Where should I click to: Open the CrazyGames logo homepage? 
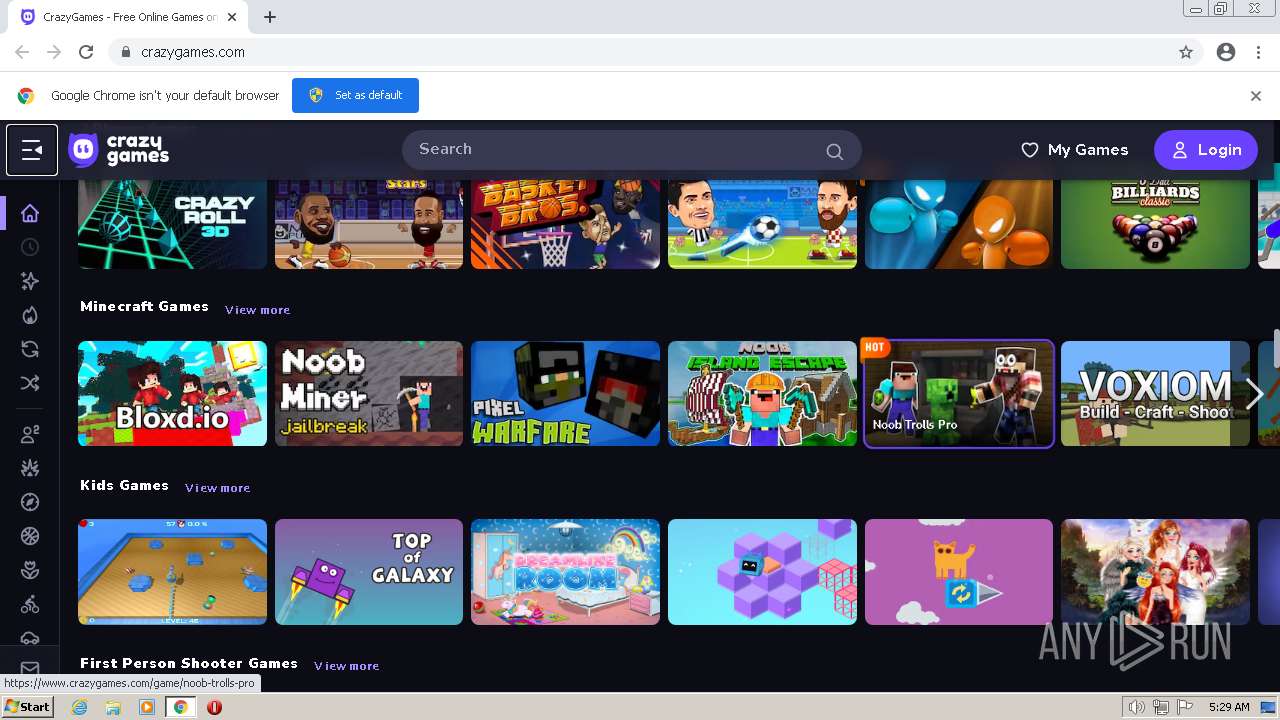(x=119, y=150)
